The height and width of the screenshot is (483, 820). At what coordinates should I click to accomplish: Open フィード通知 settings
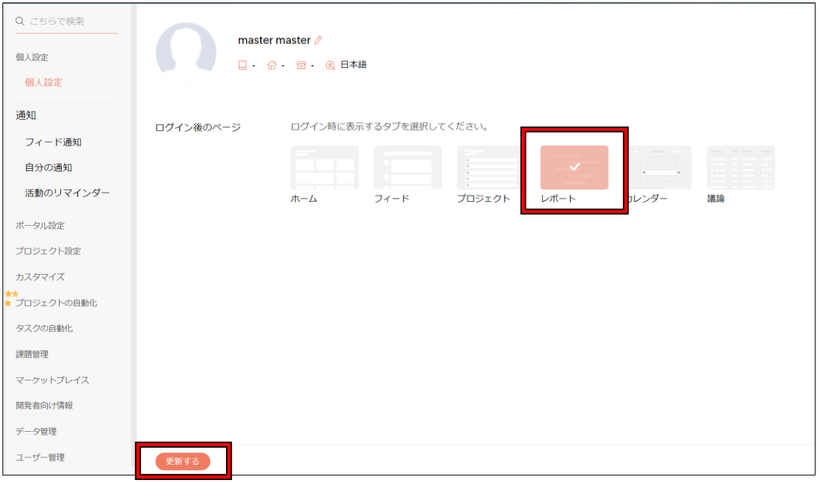53,142
